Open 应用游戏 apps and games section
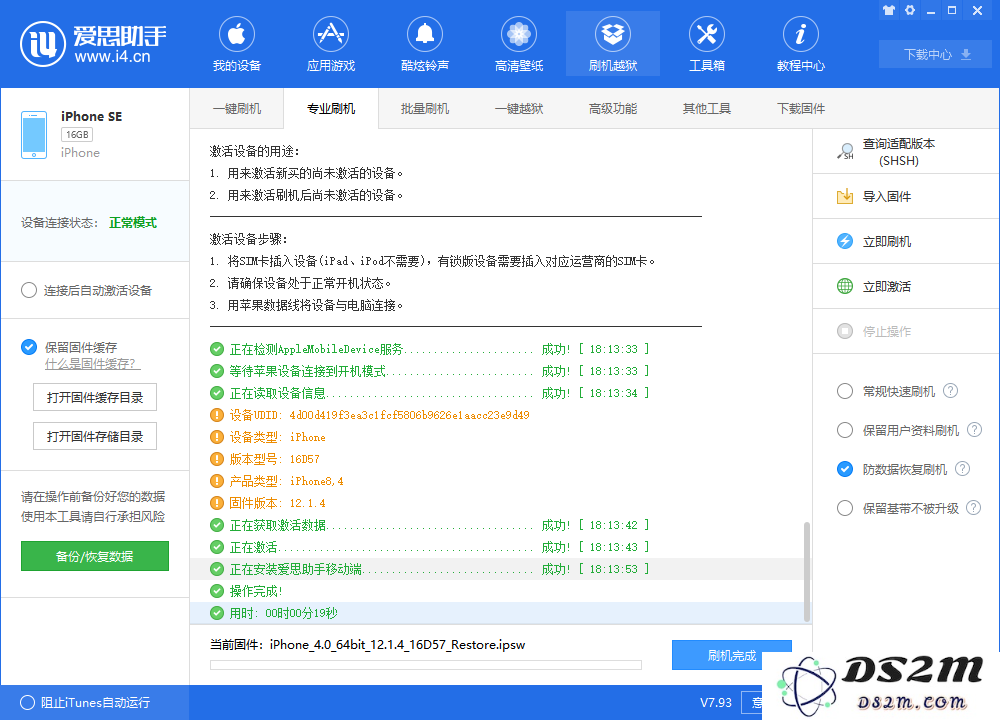Image resolution: width=1000 pixels, height=720 pixels. click(x=330, y=43)
